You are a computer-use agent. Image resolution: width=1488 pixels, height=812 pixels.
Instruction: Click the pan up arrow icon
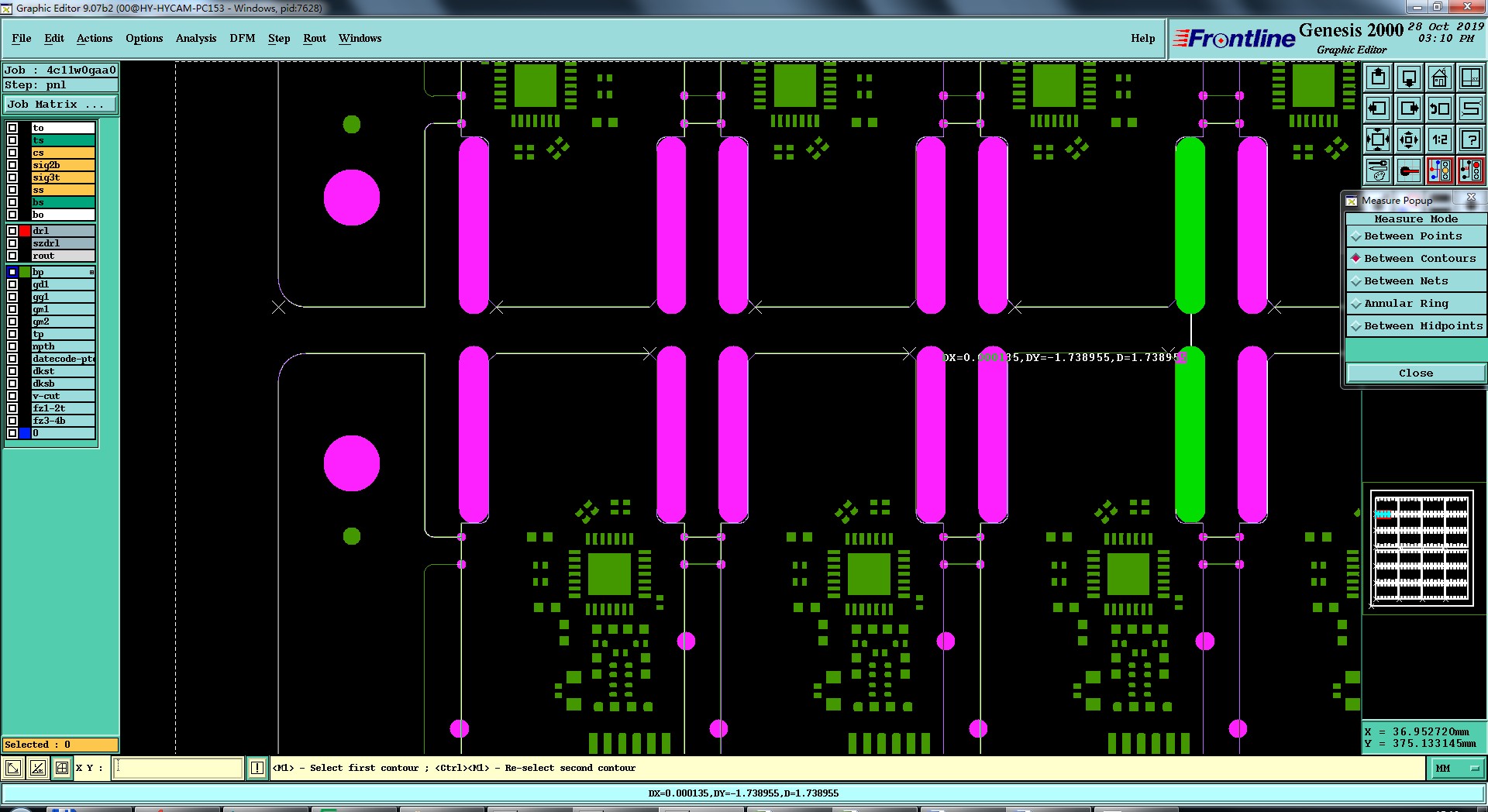[1378, 77]
